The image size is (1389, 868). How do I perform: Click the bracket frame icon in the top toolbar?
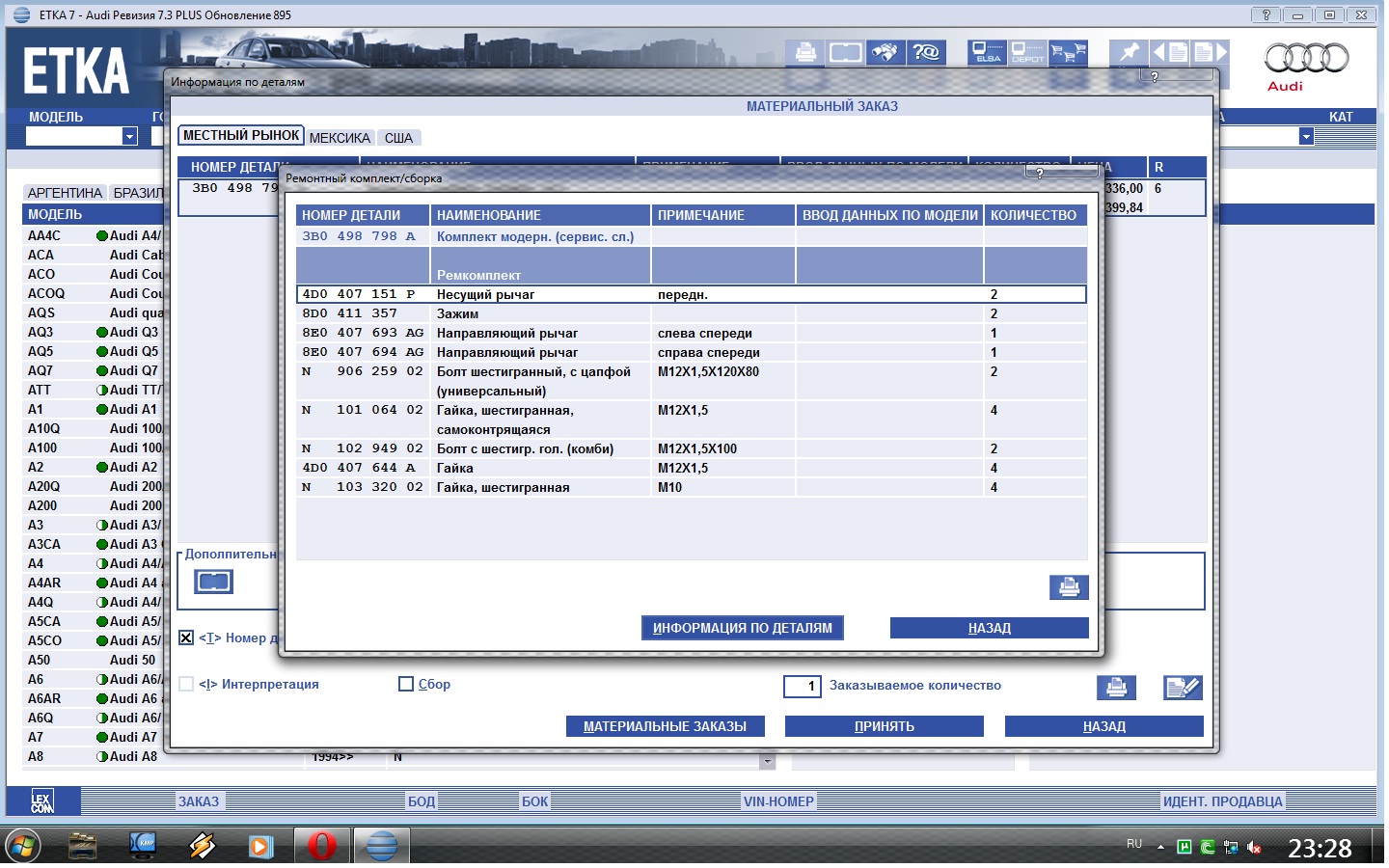point(846,52)
